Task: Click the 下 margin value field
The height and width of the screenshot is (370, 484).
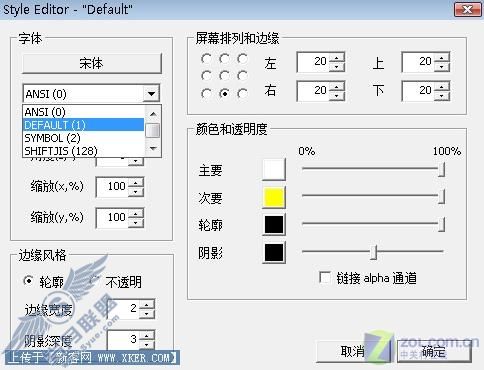Action: click(x=419, y=91)
